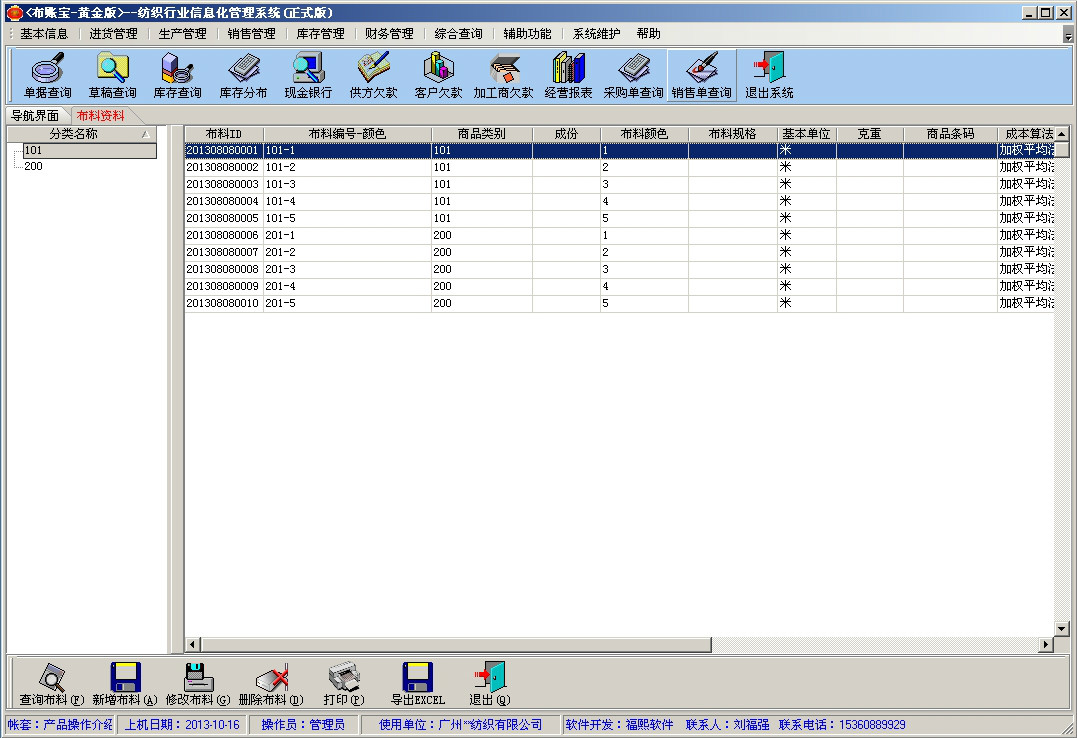Select row 201308080001

click(x=620, y=150)
